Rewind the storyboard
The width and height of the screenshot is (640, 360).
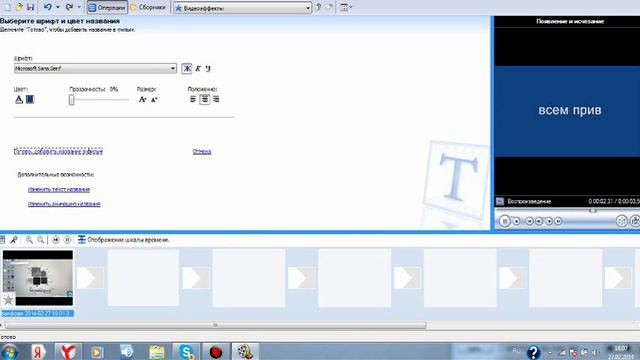coord(56,240)
